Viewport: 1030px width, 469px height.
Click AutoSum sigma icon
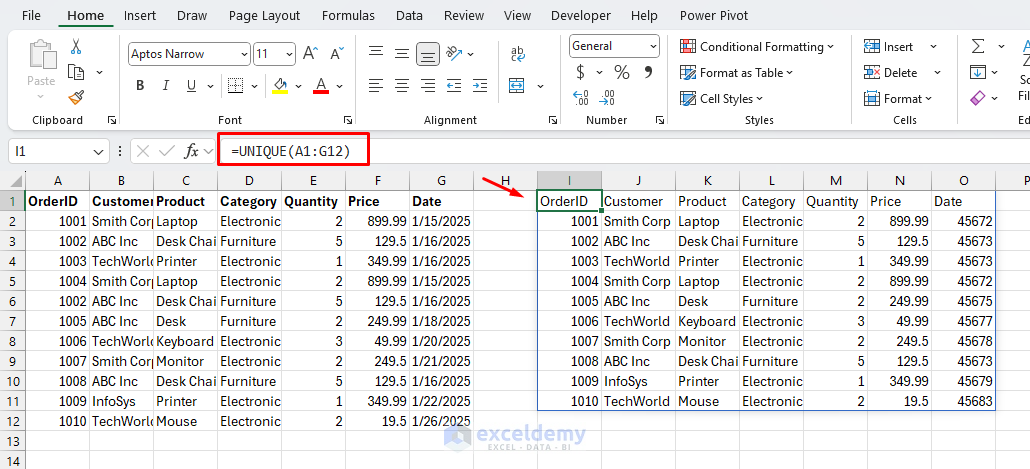click(x=979, y=46)
